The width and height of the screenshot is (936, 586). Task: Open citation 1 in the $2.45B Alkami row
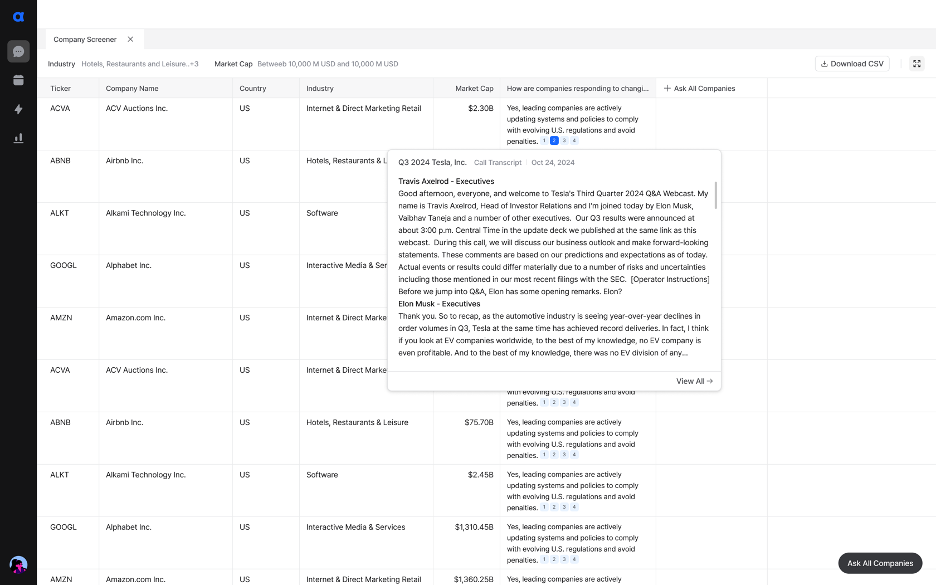coord(544,507)
